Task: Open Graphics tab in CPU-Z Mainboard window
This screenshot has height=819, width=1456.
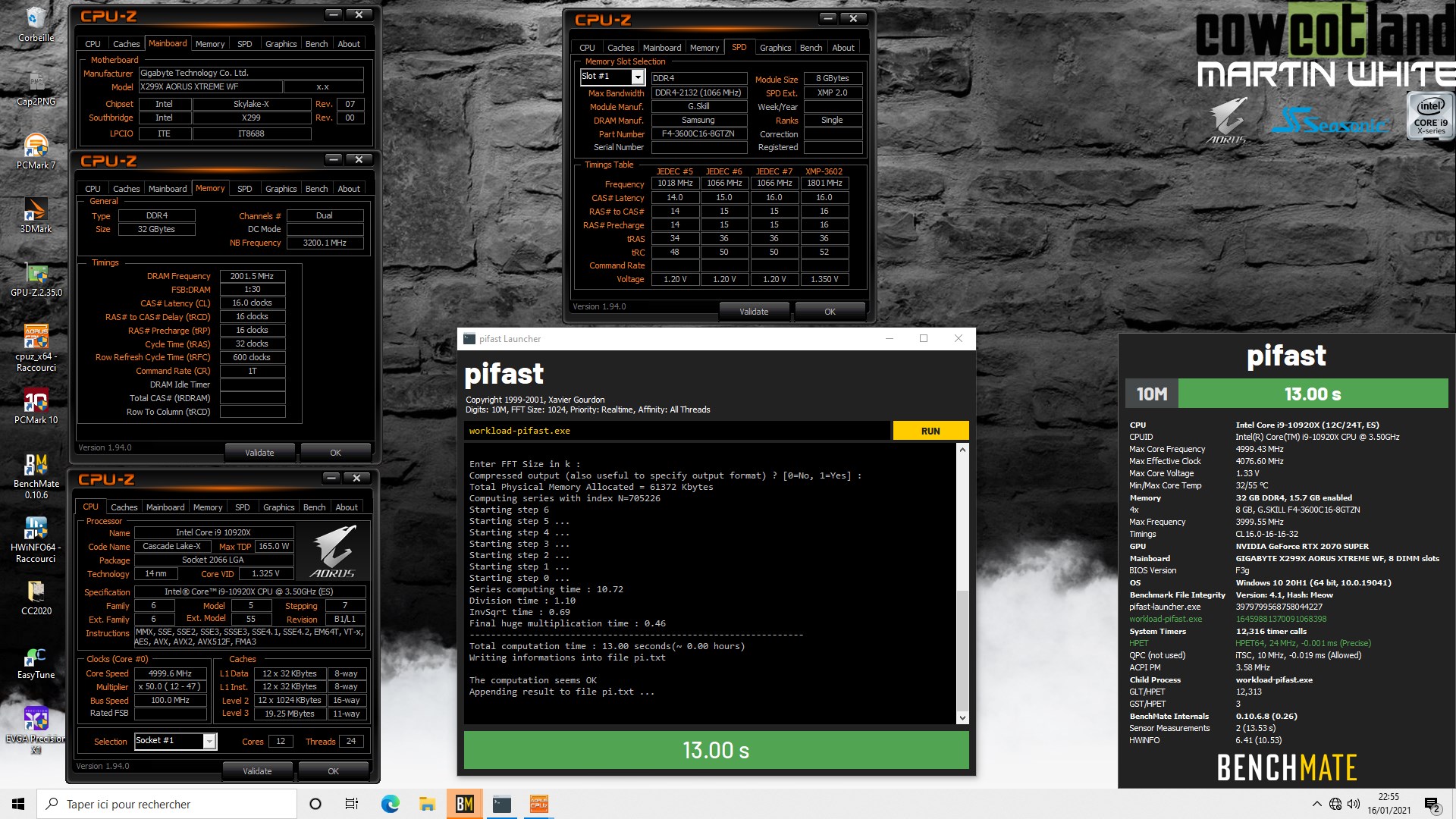Action: pyautogui.click(x=281, y=44)
